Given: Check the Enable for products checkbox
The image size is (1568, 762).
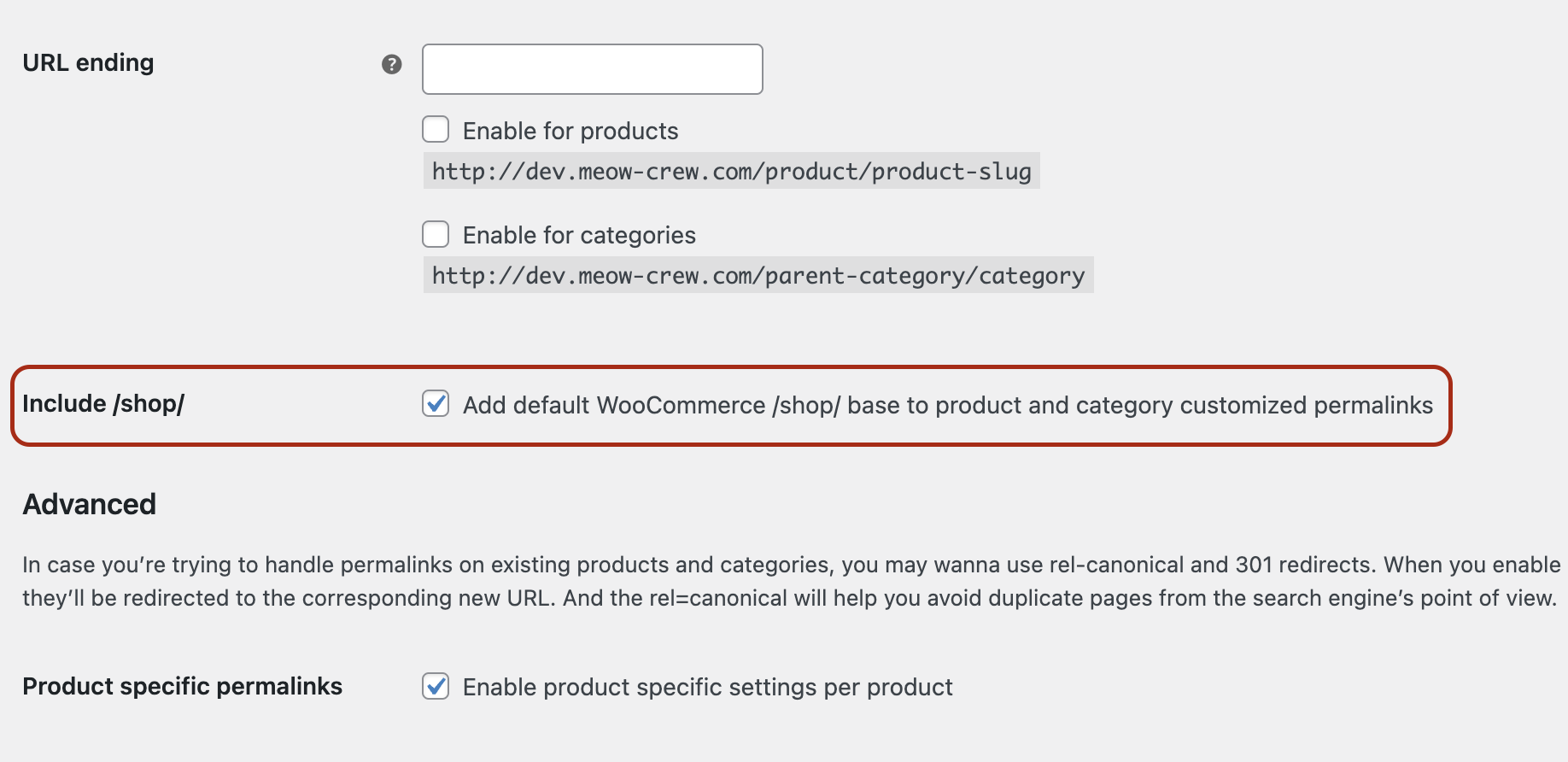Looking at the screenshot, I should click(x=436, y=128).
